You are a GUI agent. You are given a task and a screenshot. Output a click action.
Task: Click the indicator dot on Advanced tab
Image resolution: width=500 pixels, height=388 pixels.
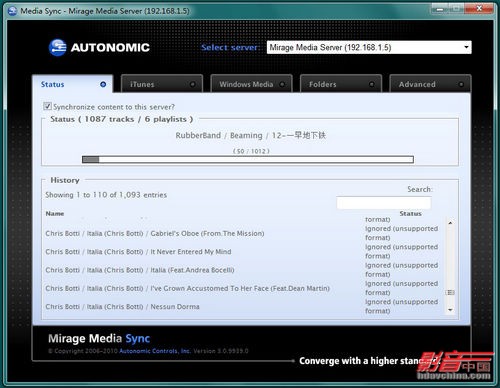tap(461, 84)
